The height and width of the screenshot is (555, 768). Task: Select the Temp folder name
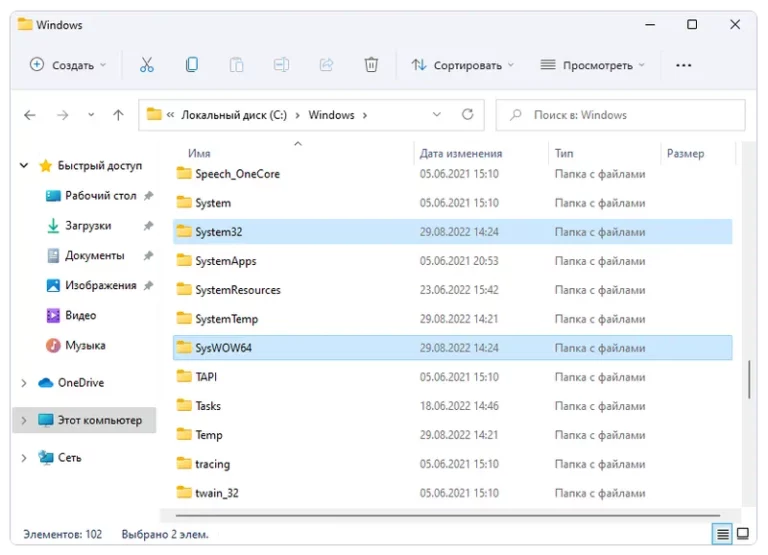coord(209,435)
